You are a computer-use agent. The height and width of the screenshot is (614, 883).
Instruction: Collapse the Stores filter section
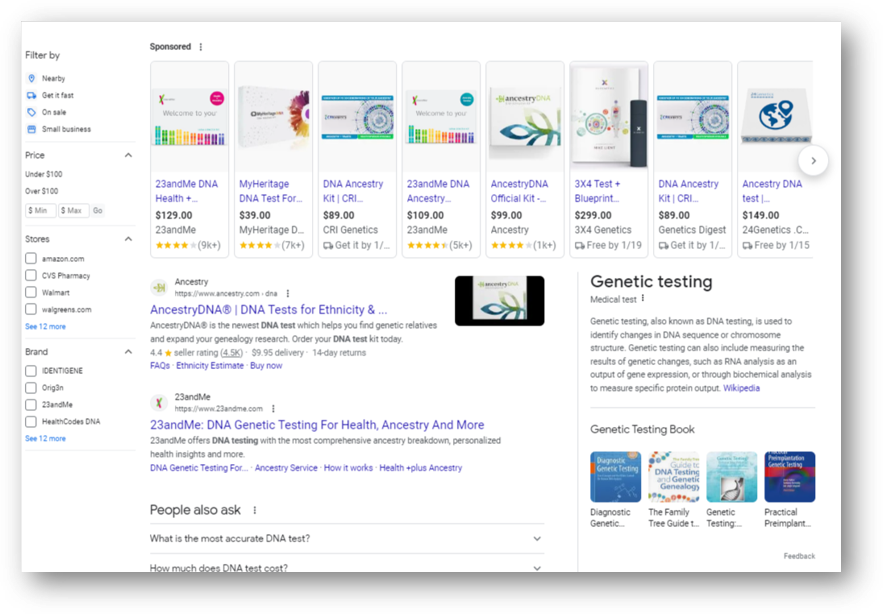click(128, 239)
